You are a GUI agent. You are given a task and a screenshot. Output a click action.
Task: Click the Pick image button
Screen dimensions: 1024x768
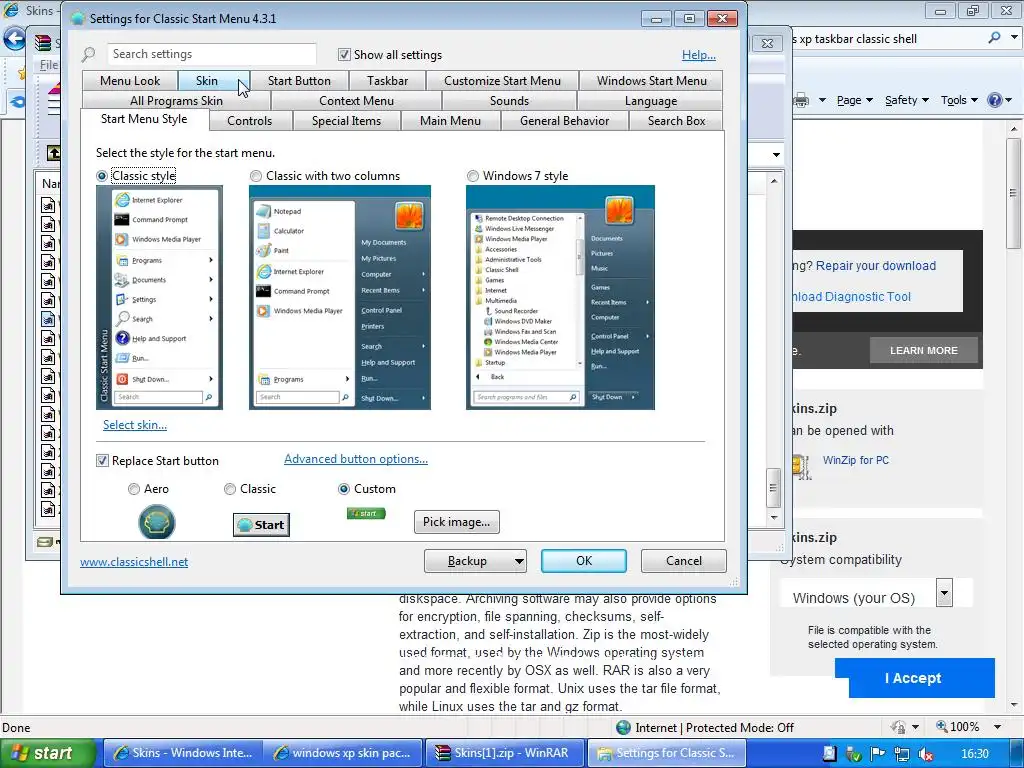pyautogui.click(x=456, y=522)
